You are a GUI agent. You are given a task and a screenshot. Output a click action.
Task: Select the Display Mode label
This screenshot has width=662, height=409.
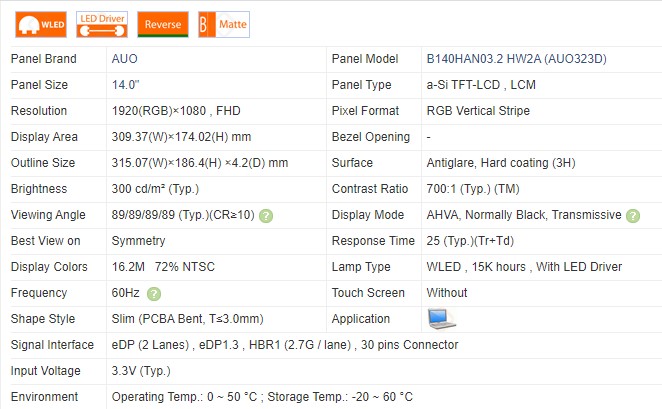click(368, 215)
